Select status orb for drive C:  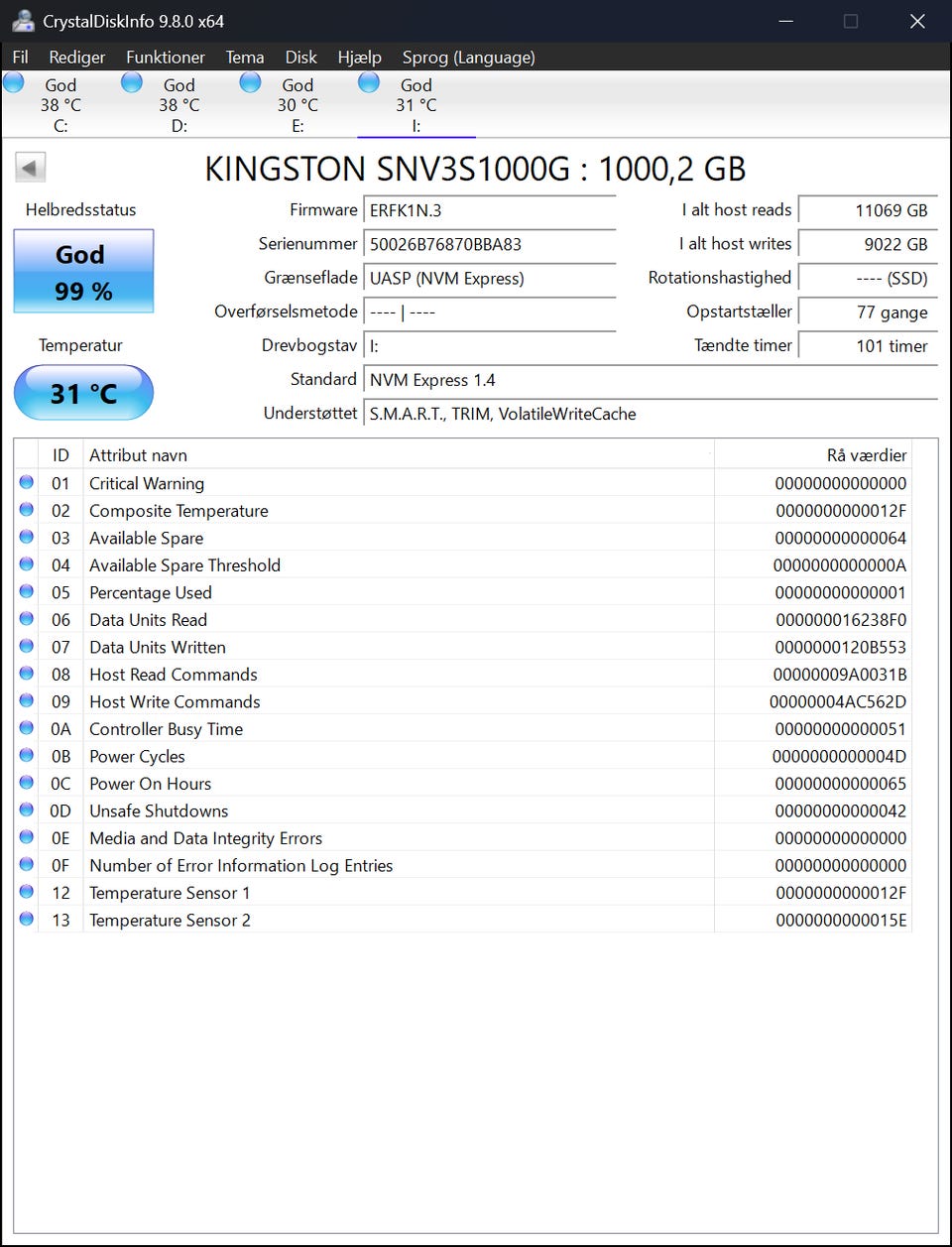coord(14,82)
